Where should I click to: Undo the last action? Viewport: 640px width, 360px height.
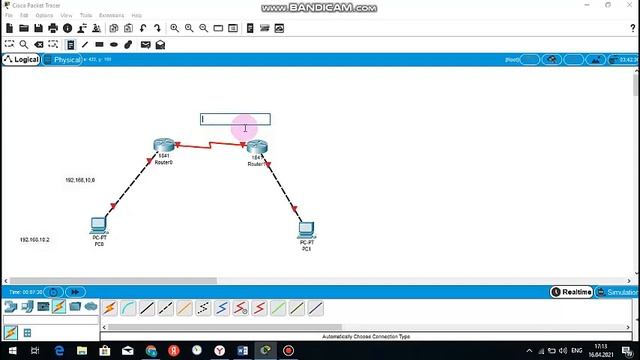143,28
